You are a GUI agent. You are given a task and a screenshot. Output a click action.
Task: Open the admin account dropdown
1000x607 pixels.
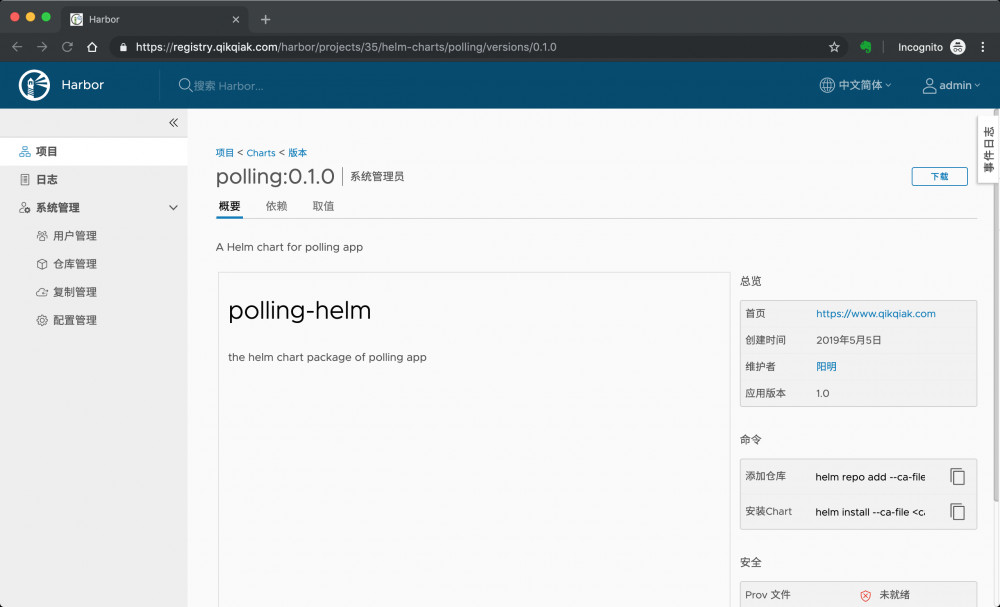(x=950, y=85)
